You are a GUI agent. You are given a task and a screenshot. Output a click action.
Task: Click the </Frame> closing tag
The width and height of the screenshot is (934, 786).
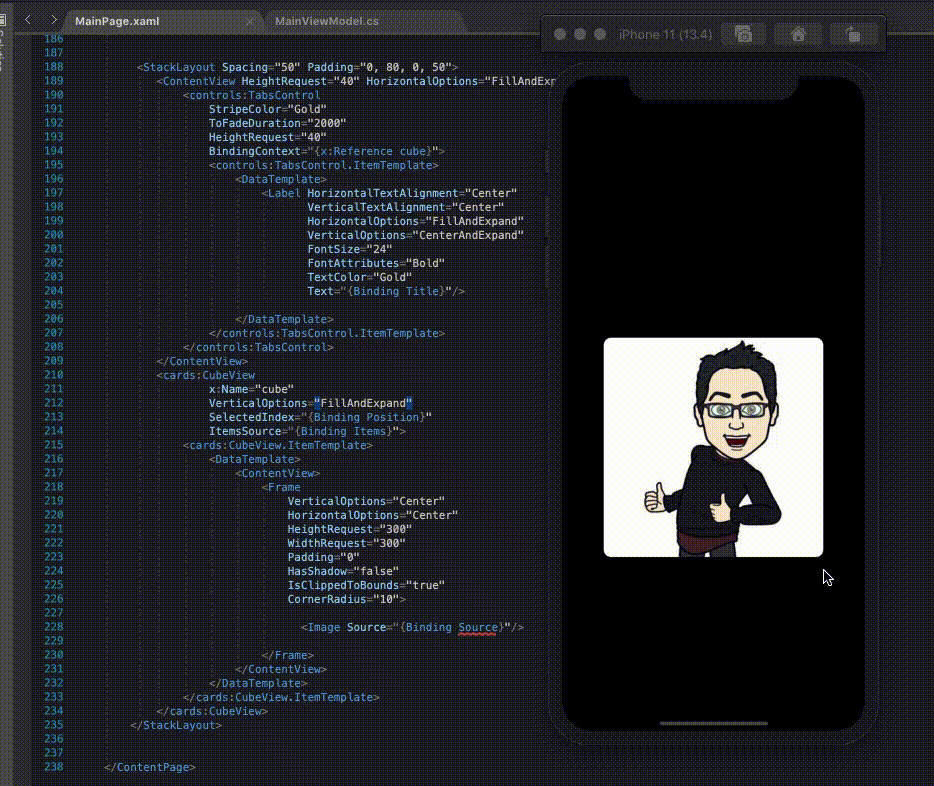287,655
